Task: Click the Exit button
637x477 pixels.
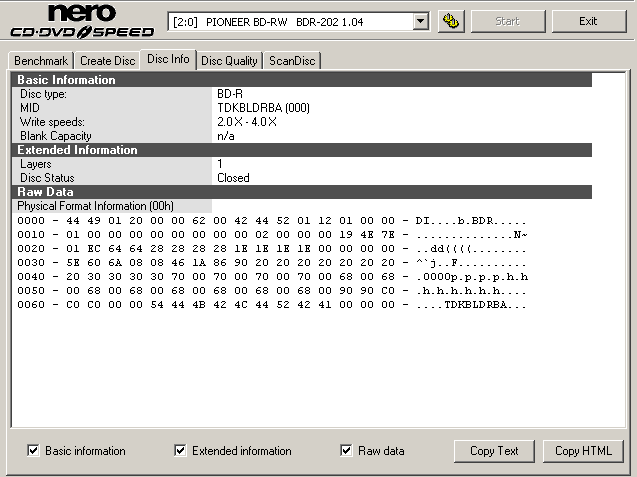Action: click(588, 21)
